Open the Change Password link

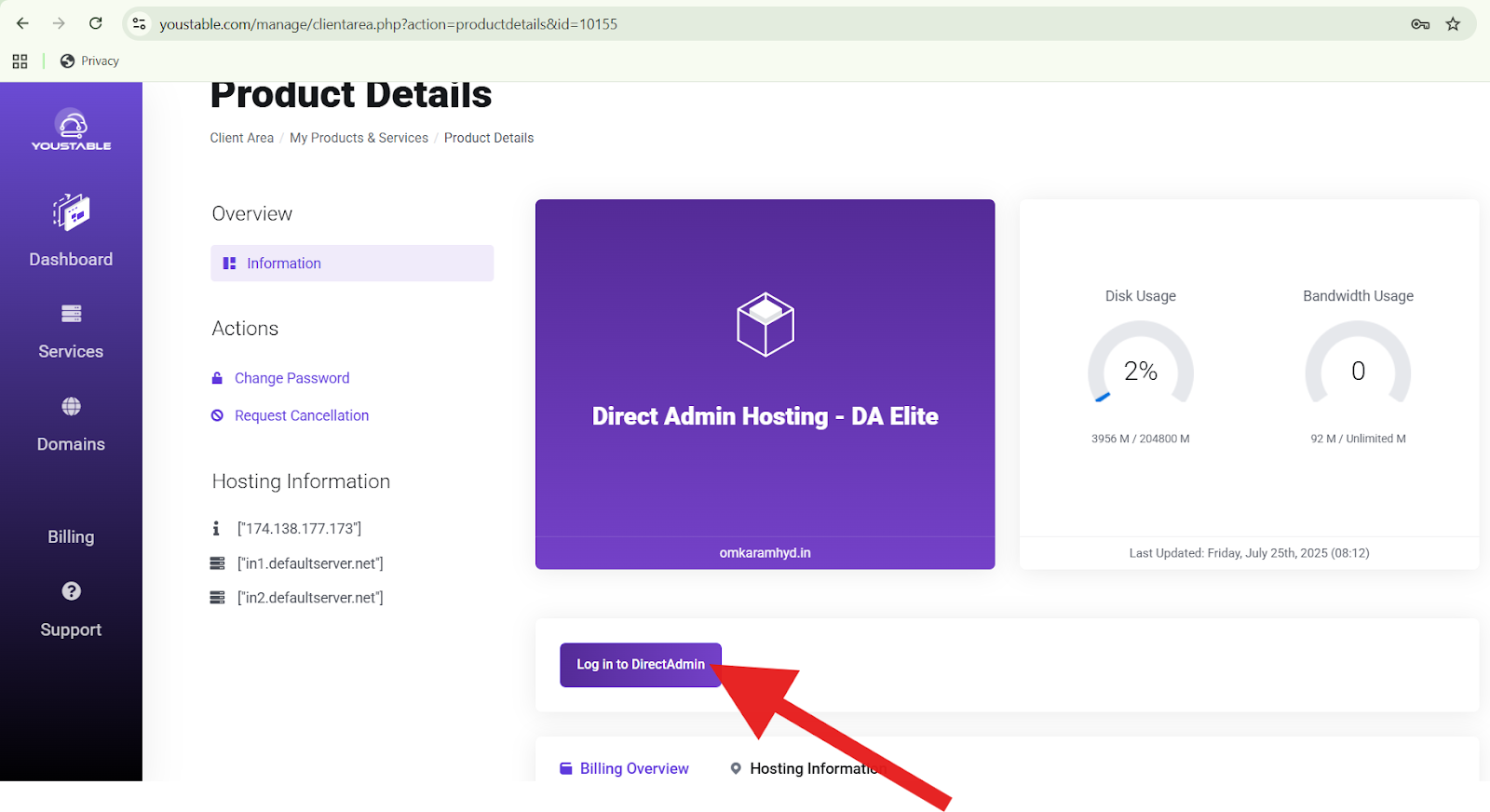click(x=292, y=378)
